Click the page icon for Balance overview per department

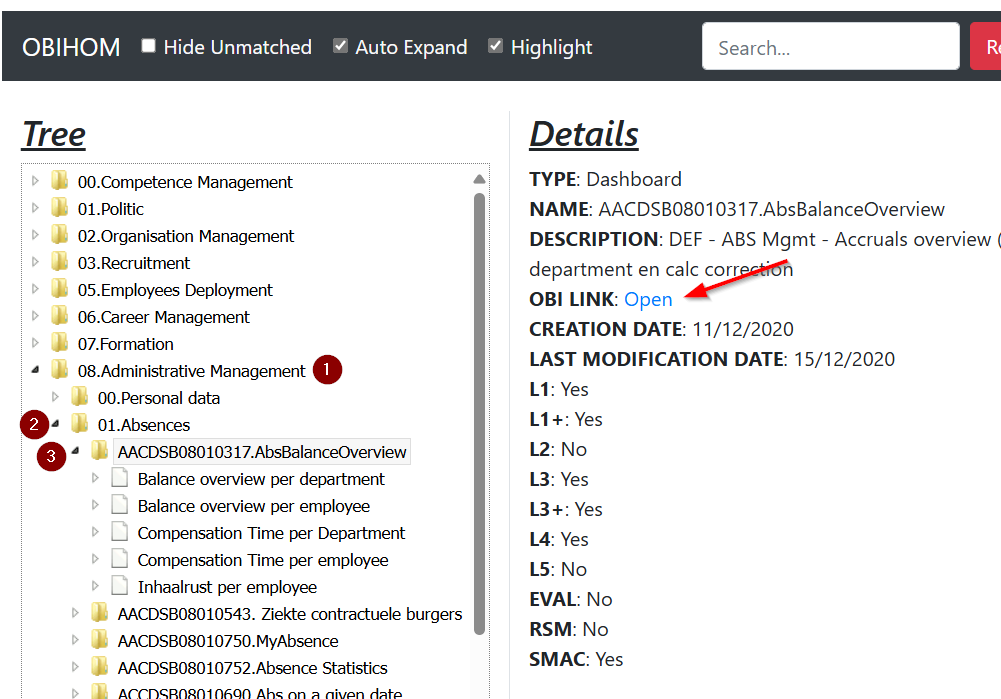pyautogui.click(x=120, y=479)
